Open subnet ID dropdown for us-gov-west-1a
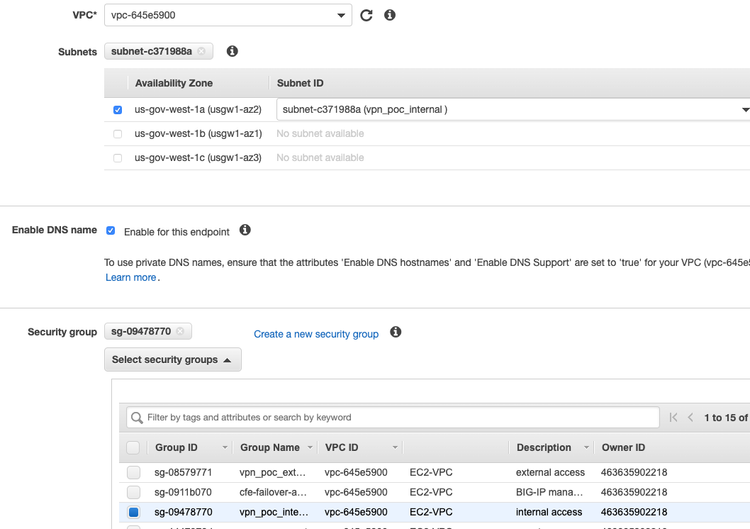 point(513,110)
